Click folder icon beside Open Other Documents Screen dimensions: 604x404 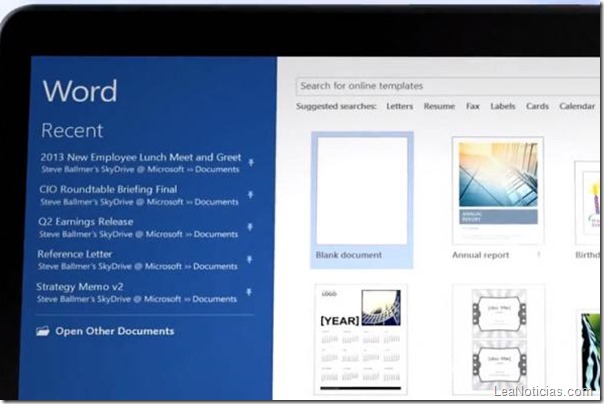click(43, 331)
